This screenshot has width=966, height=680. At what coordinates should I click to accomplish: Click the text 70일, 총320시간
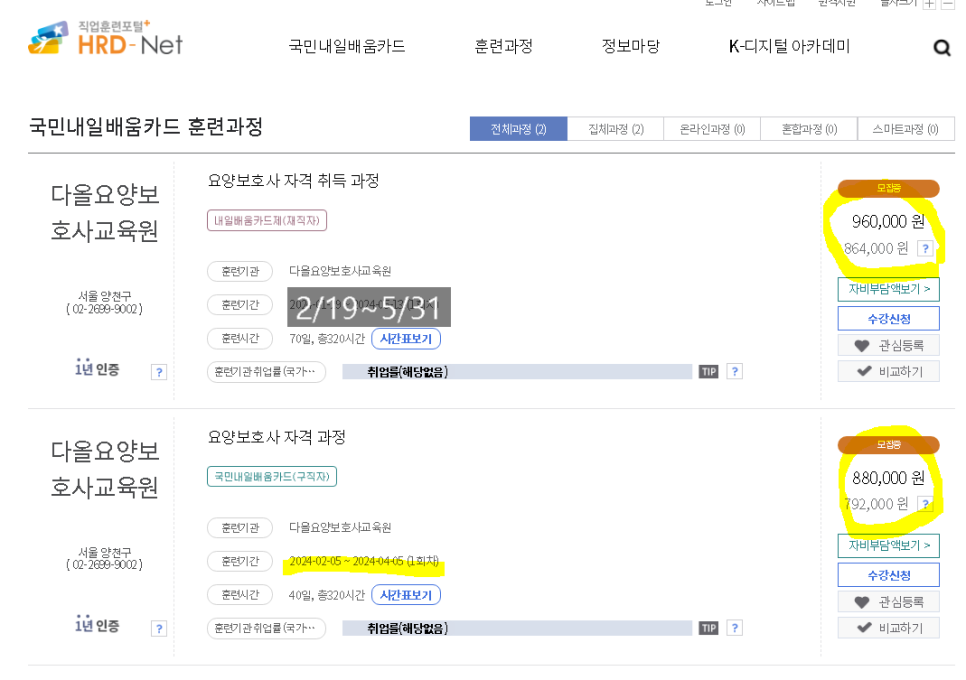point(327,339)
